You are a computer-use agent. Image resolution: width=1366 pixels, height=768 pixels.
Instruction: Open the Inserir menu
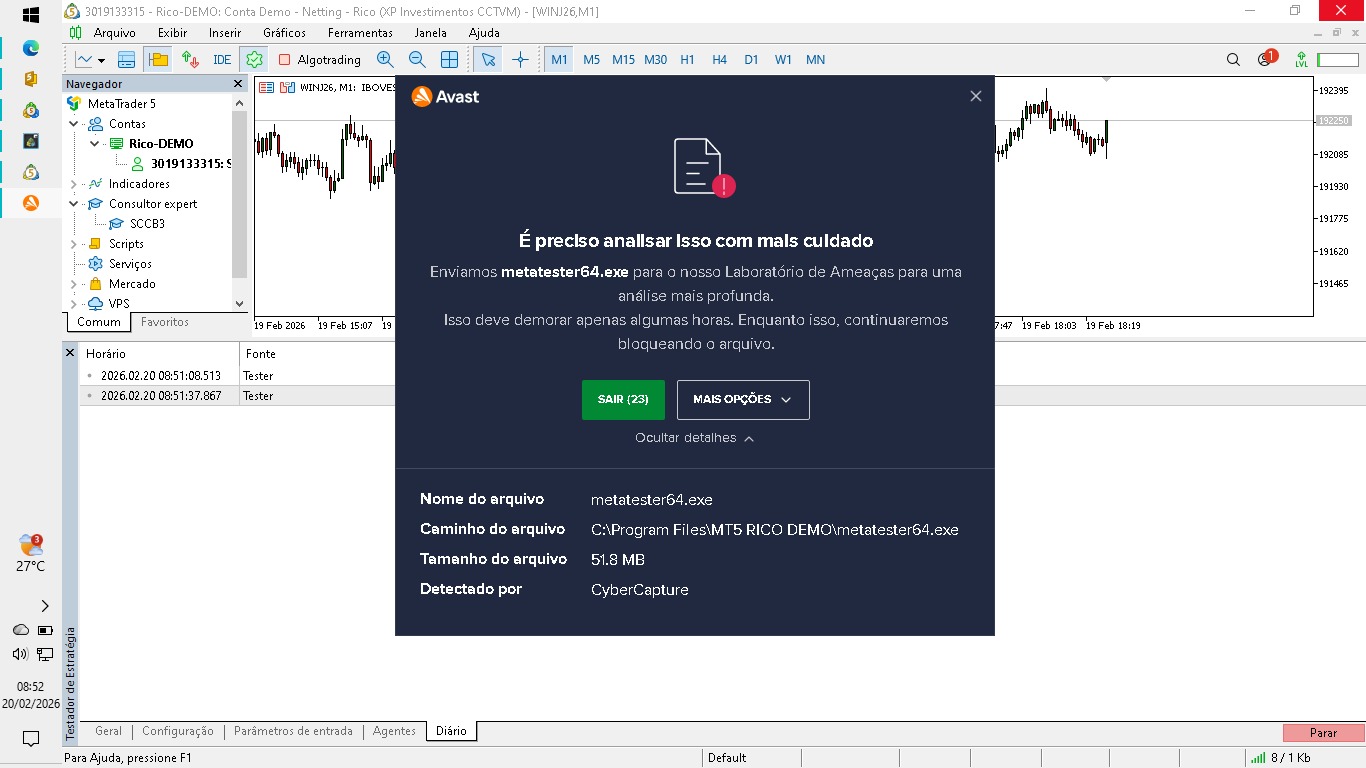(x=225, y=33)
